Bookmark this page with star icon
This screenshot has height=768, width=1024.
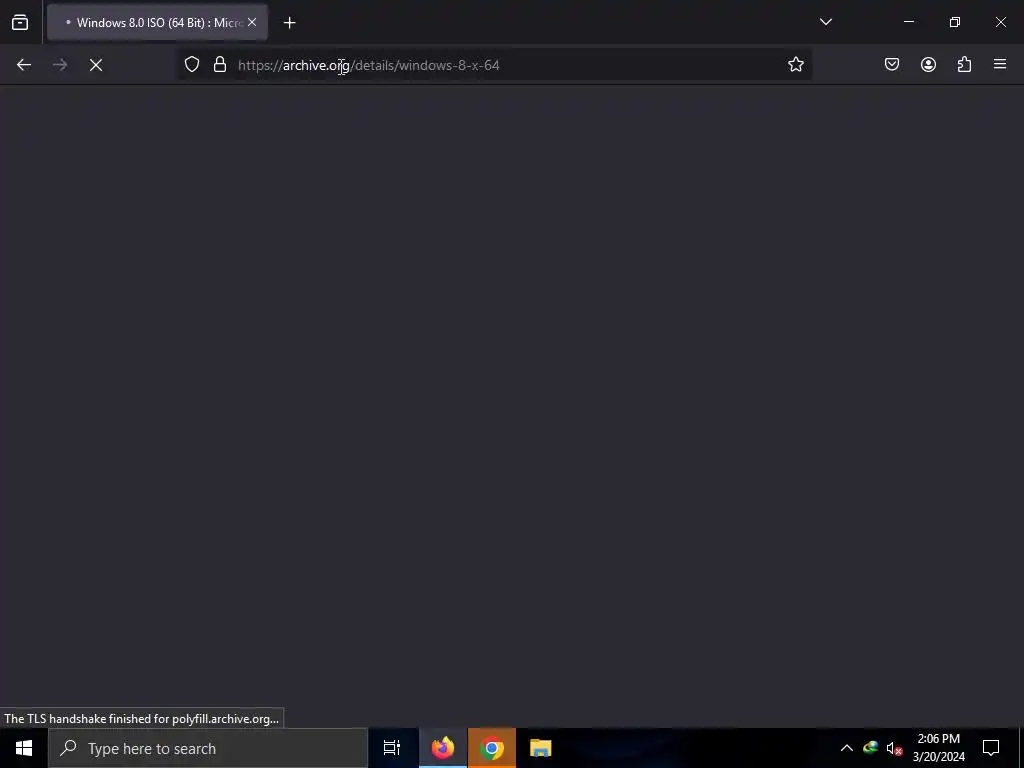(x=795, y=65)
